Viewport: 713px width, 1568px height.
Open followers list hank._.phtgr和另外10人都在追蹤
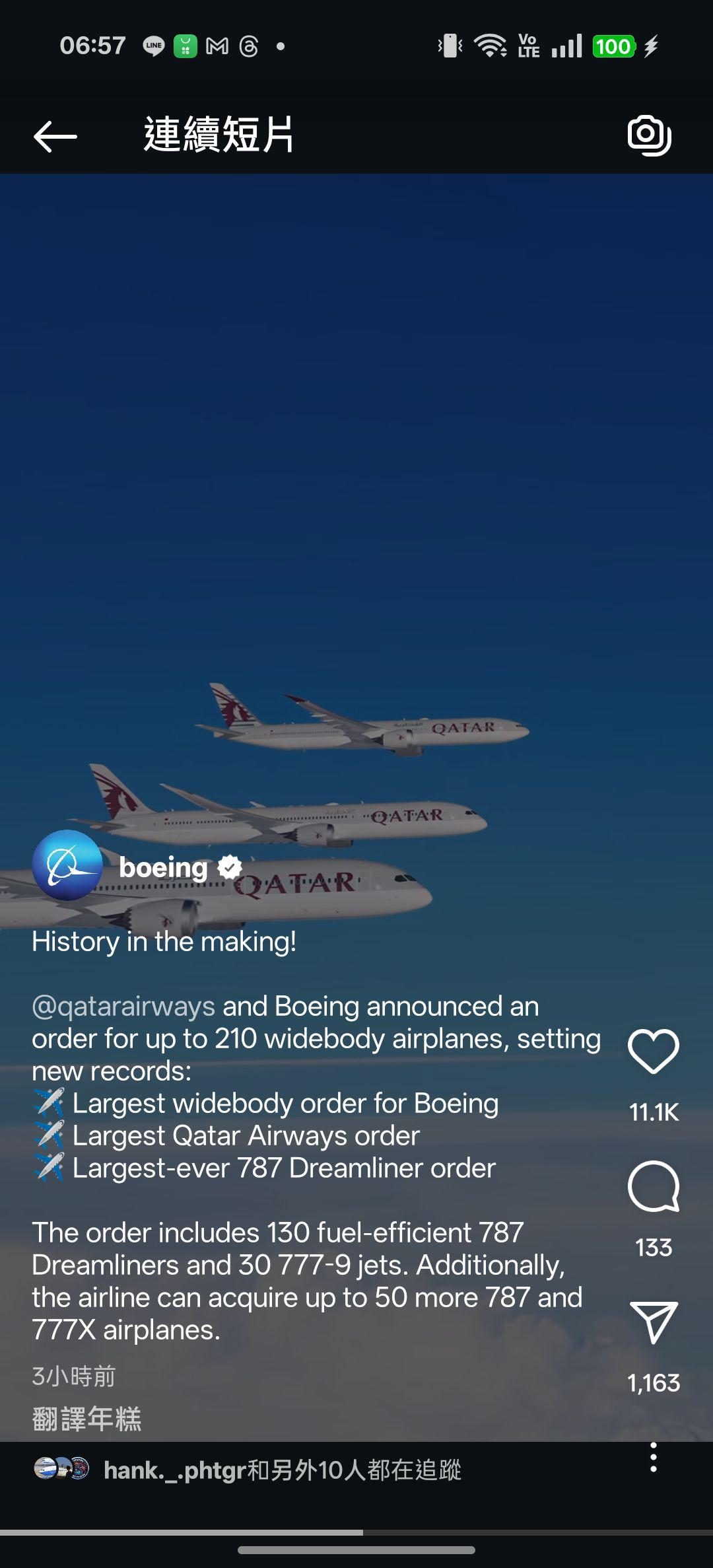pyautogui.click(x=283, y=1470)
